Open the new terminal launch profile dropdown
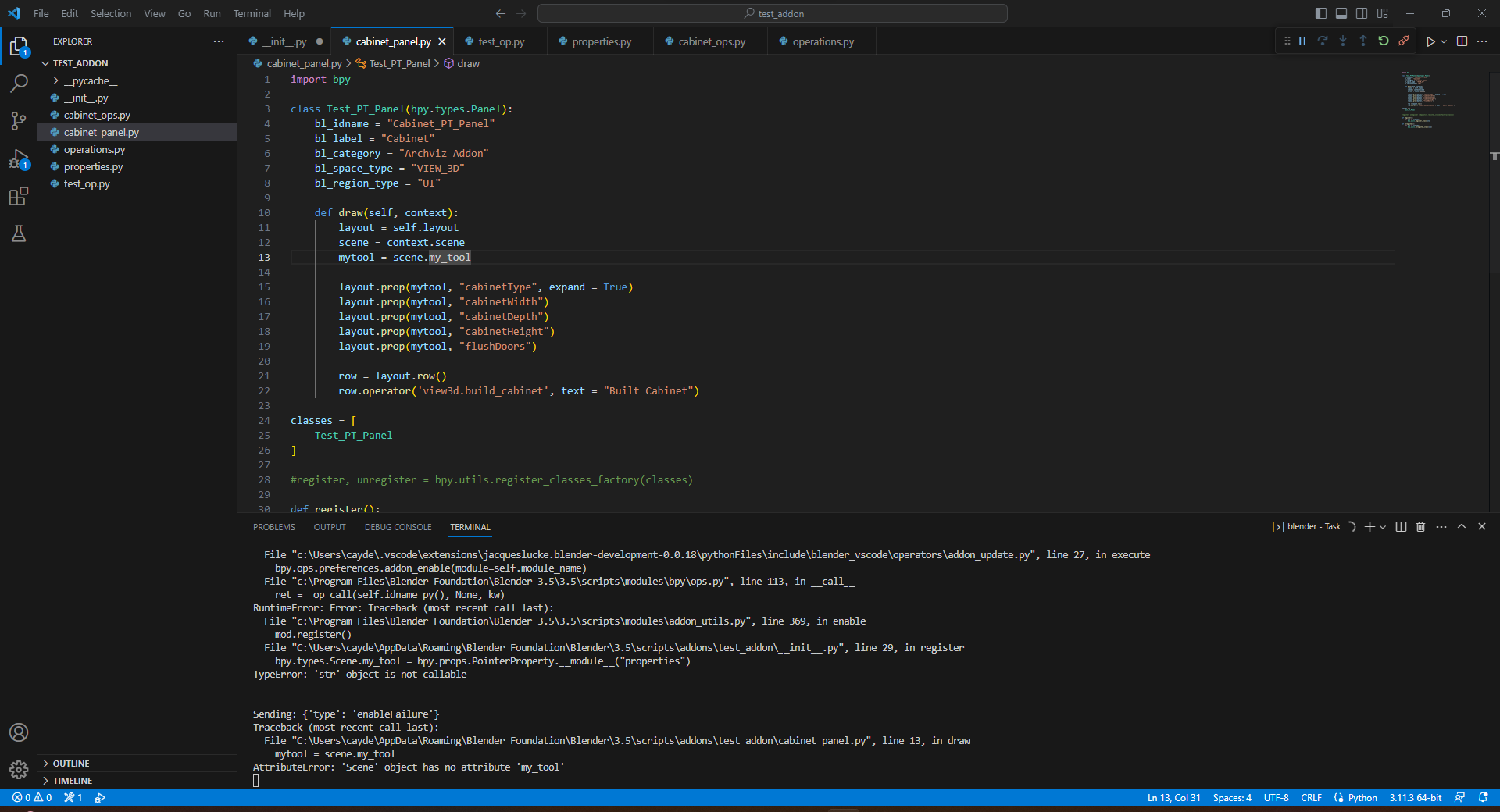Image resolution: width=1500 pixels, height=812 pixels. [1383, 527]
